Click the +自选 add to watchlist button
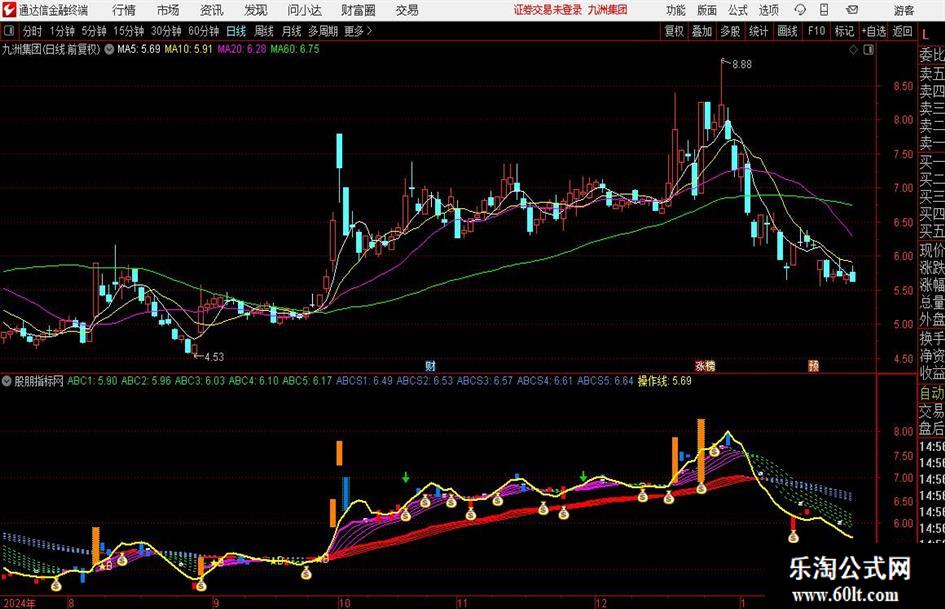 tap(873, 31)
